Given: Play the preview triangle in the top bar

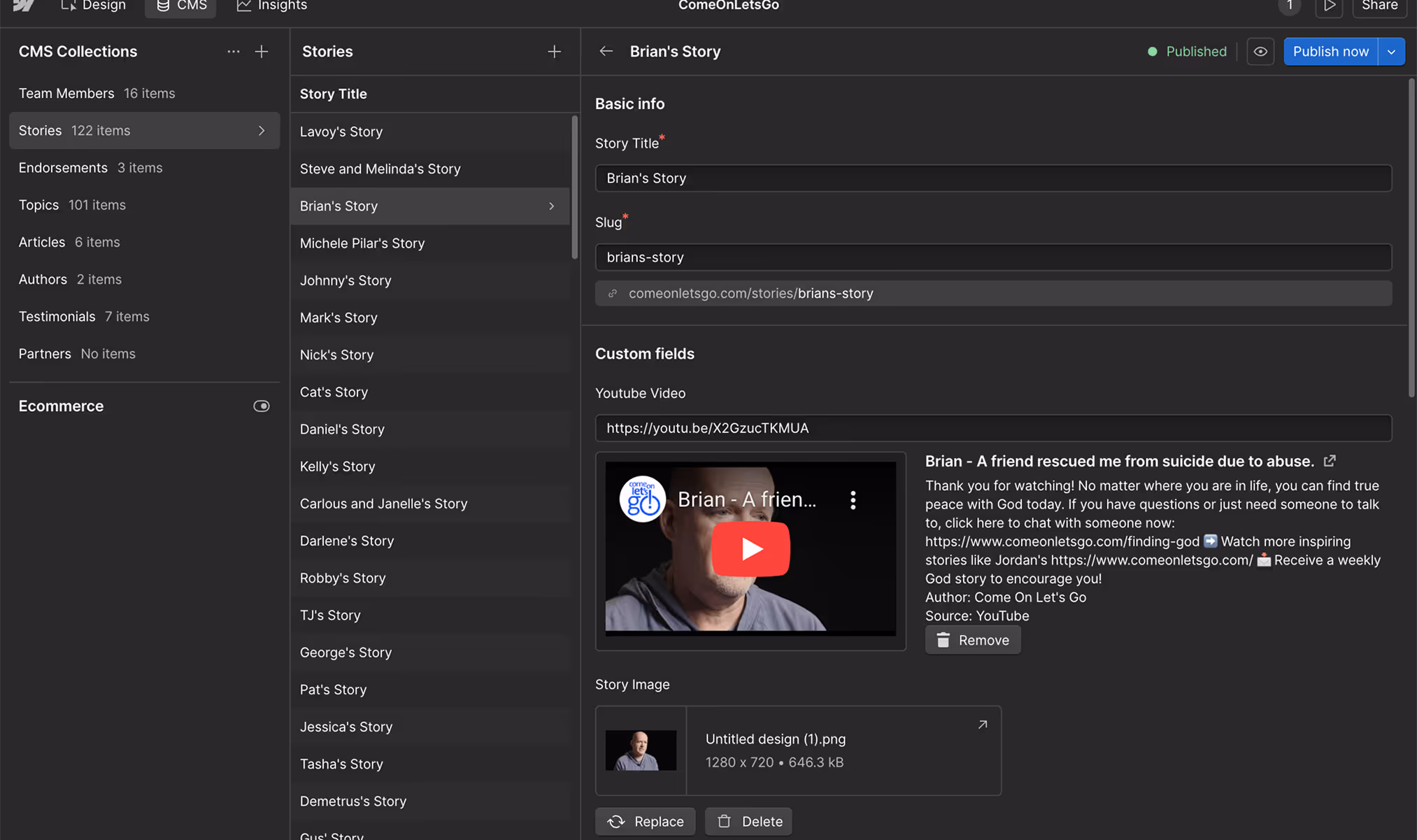Looking at the screenshot, I should point(1329,6).
